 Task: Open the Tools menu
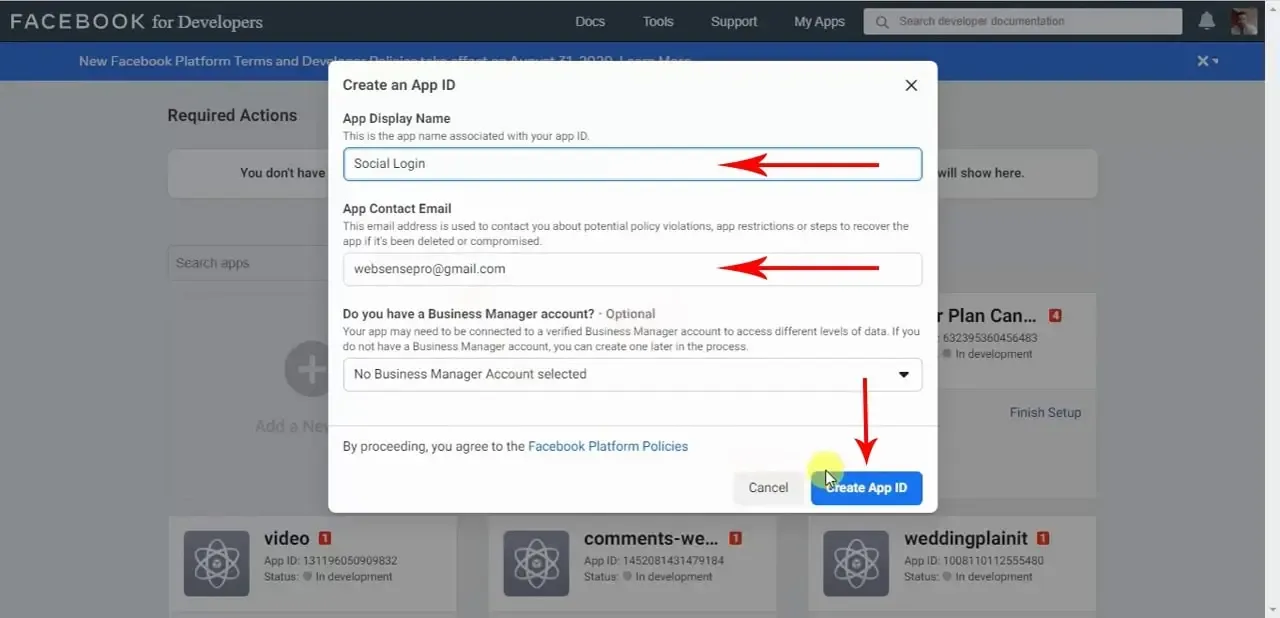pyautogui.click(x=658, y=21)
